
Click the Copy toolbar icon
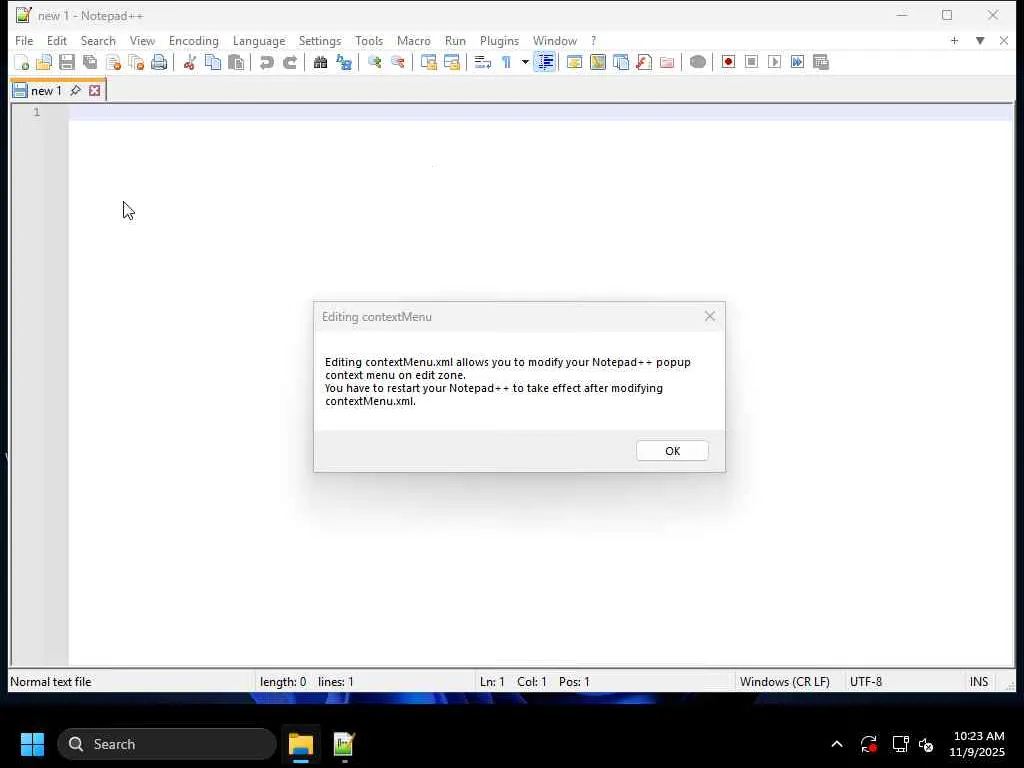tap(213, 62)
